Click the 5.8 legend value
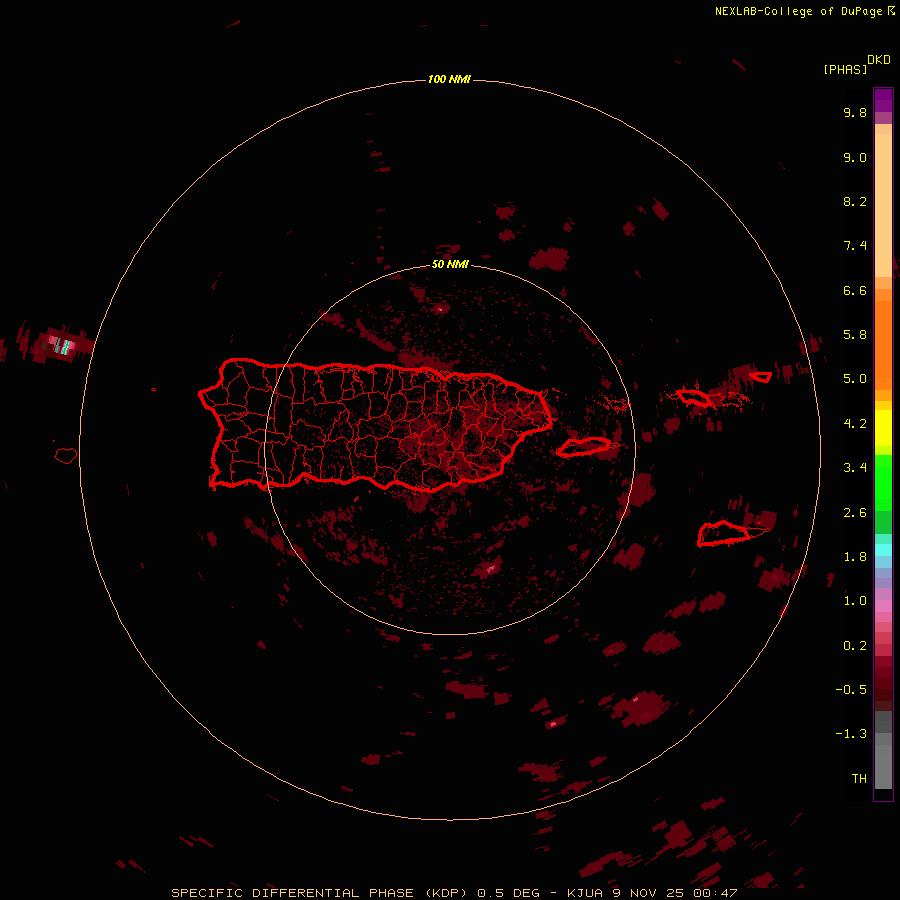900x900 pixels. point(855,335)
